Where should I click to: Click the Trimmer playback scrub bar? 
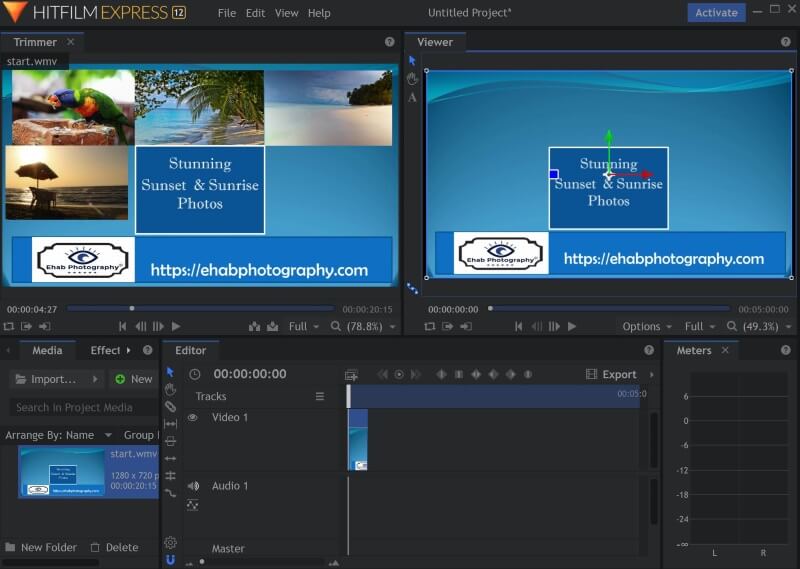point(201,309)
